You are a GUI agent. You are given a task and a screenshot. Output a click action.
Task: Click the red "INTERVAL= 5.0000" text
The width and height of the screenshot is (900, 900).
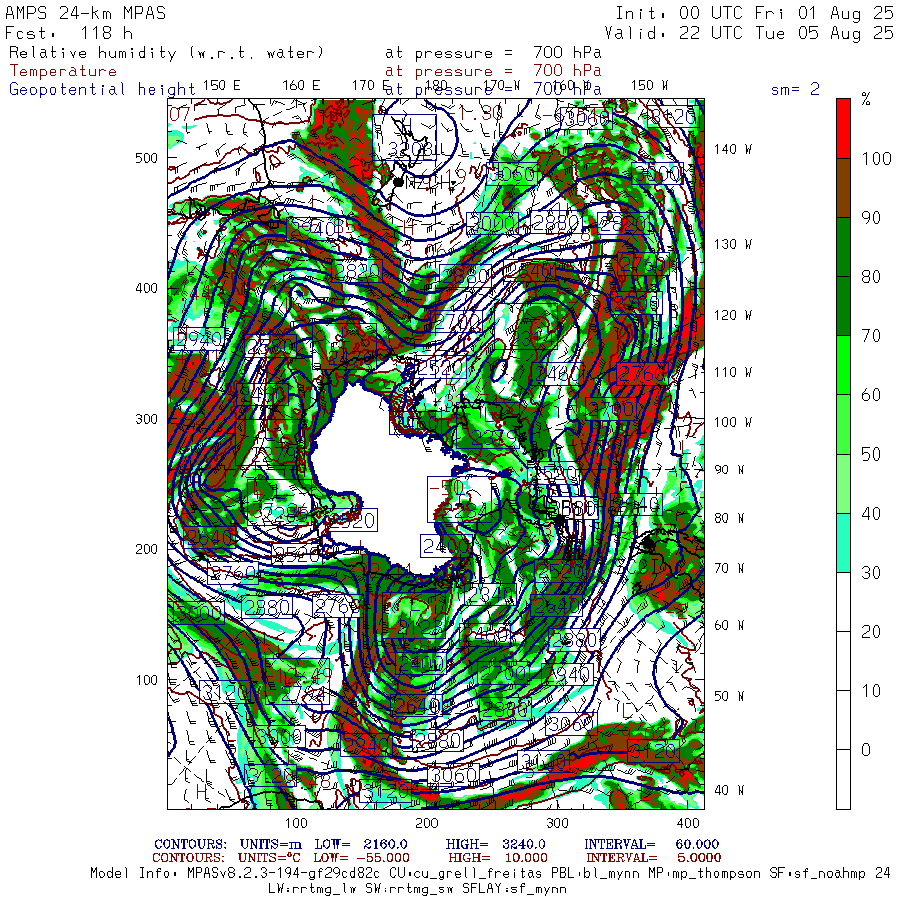click(653, 858)
